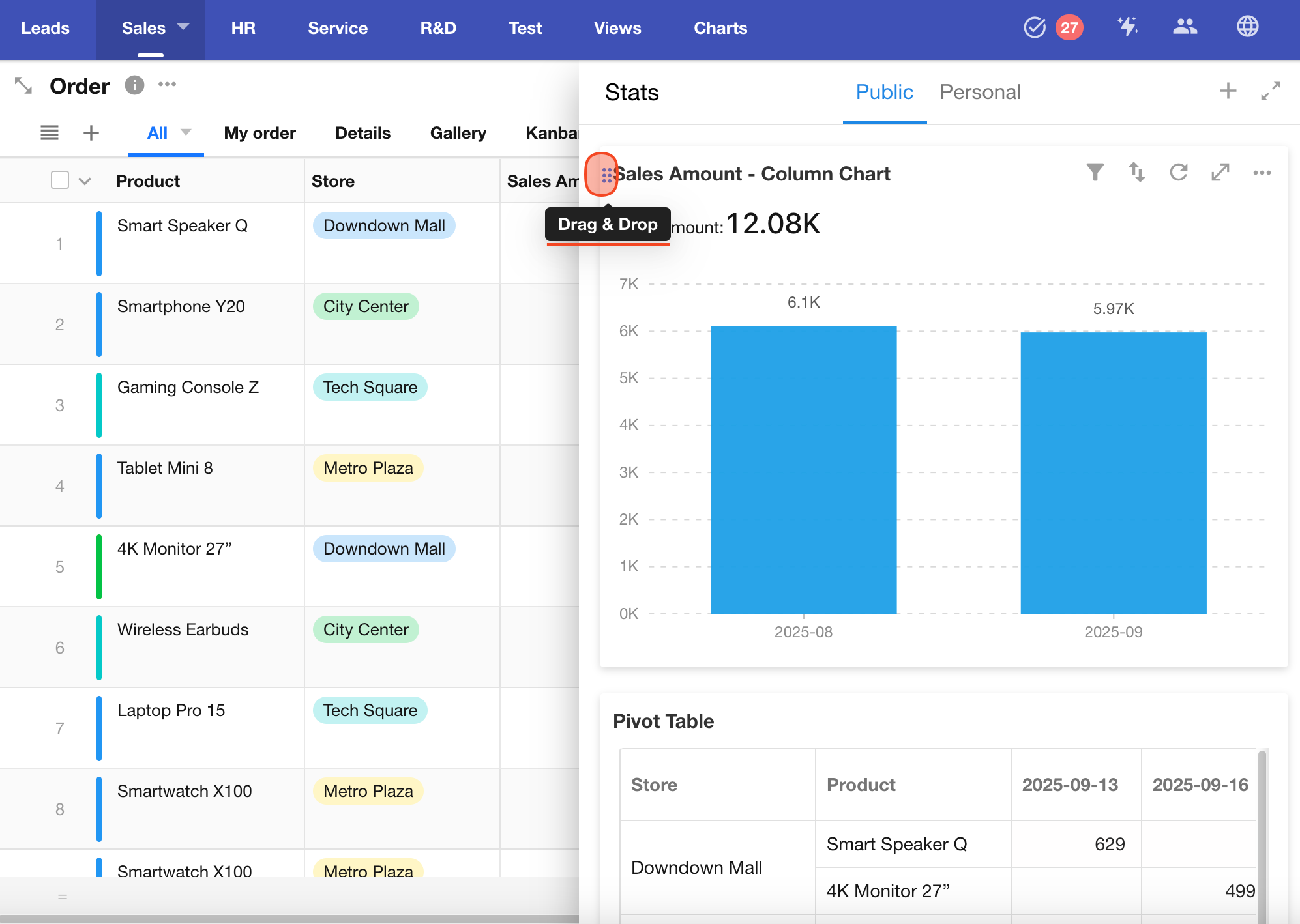Toggle the select-all checkbox in table header
Viewport: 1300px width, 924px height.
pyautogui.click(x=60, y=180)
